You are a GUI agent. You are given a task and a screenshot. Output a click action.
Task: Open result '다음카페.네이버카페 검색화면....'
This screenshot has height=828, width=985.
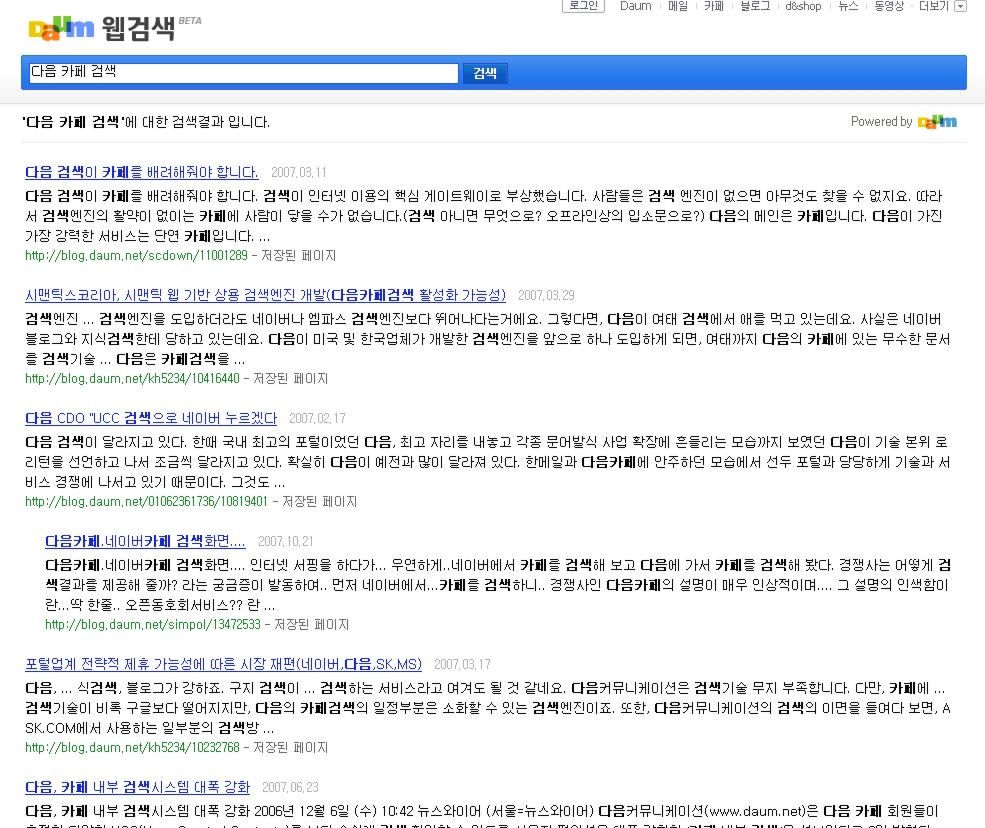pos(145,541)
